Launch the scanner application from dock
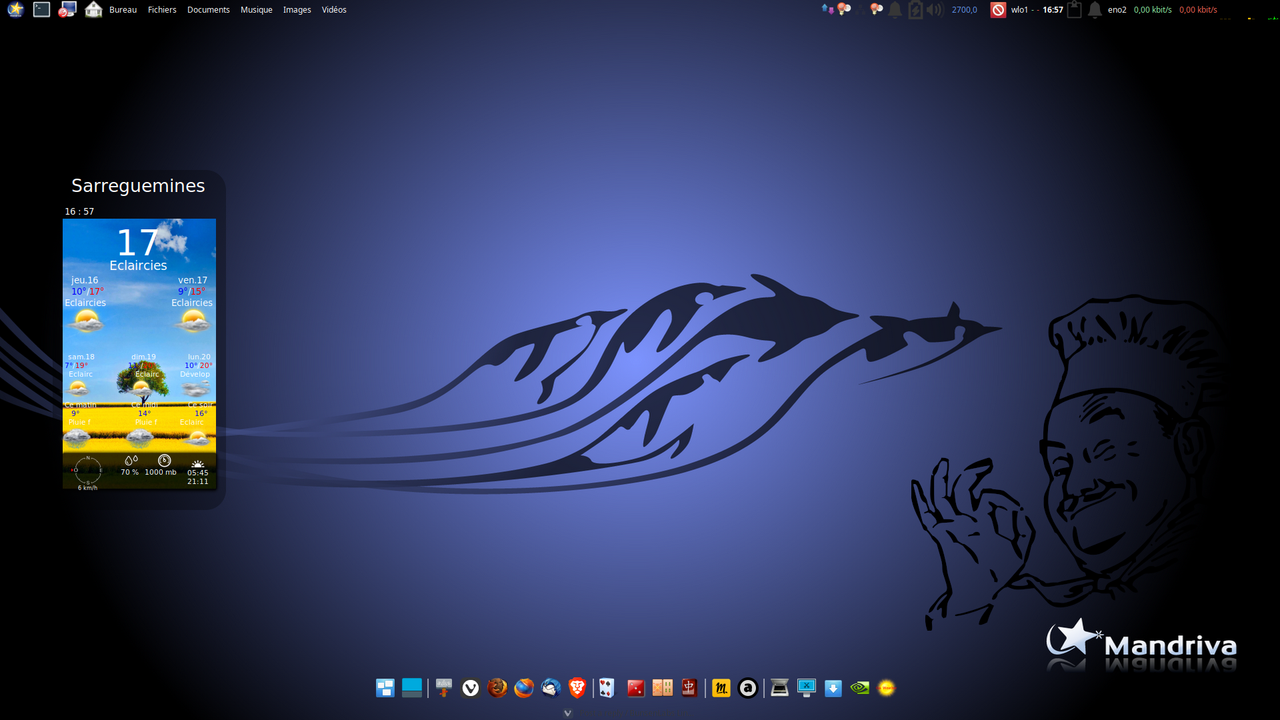Image resolution: width=1280 pixels, height=720 pixels. point(779,688)
